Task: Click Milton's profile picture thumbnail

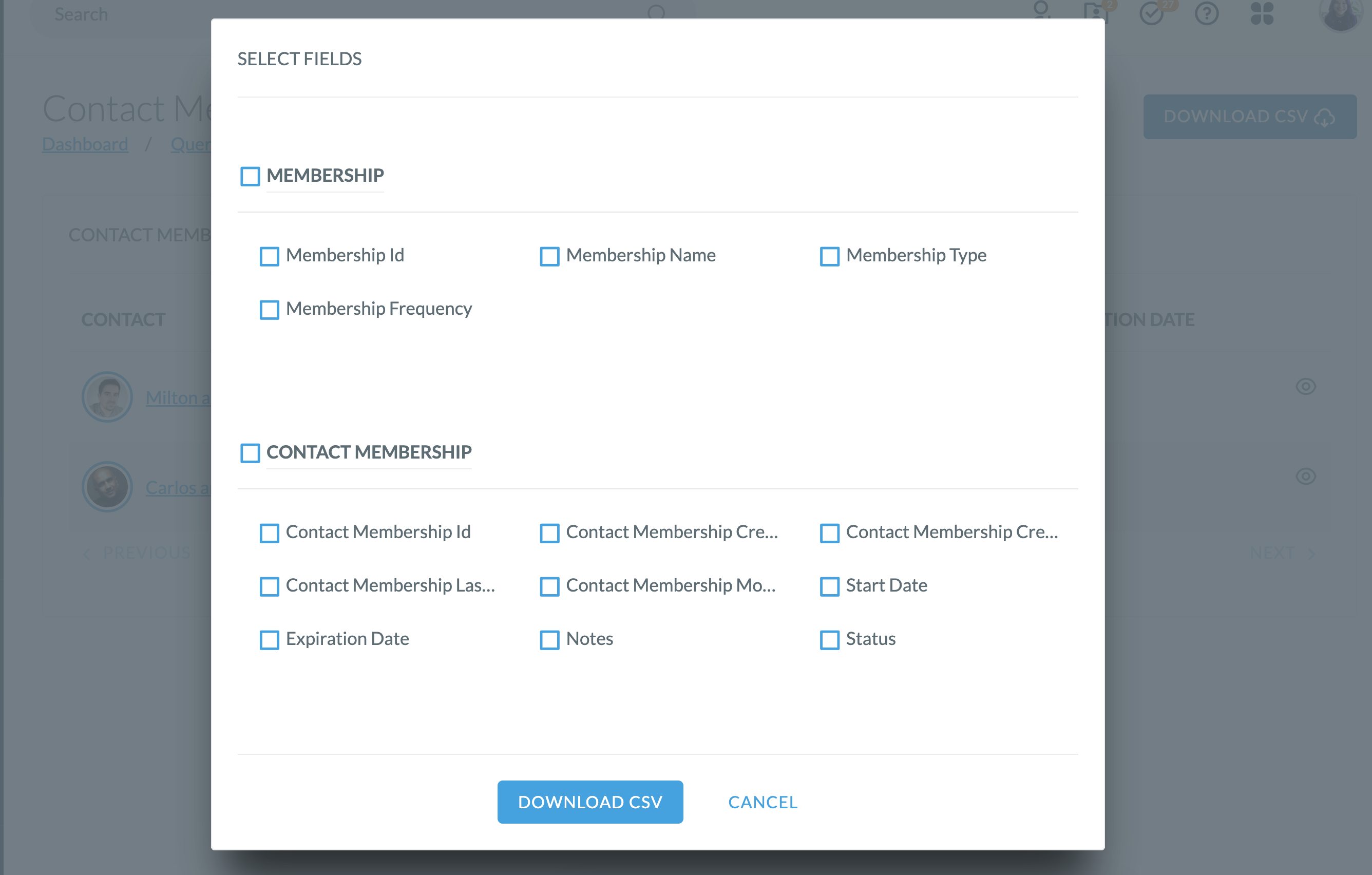Action: [x=107, y=397]
